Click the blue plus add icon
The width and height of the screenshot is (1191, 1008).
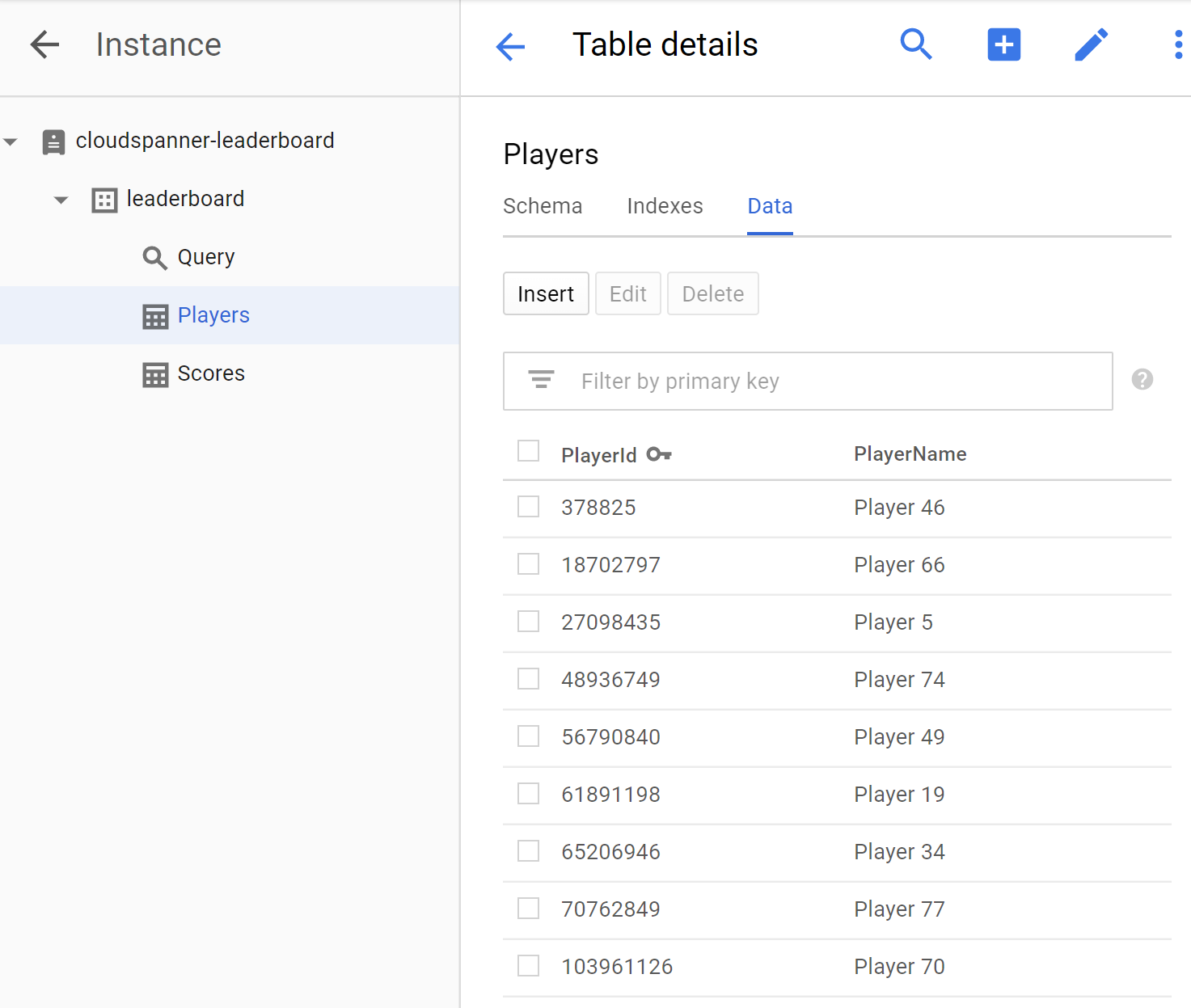[x=1003, y=44]
